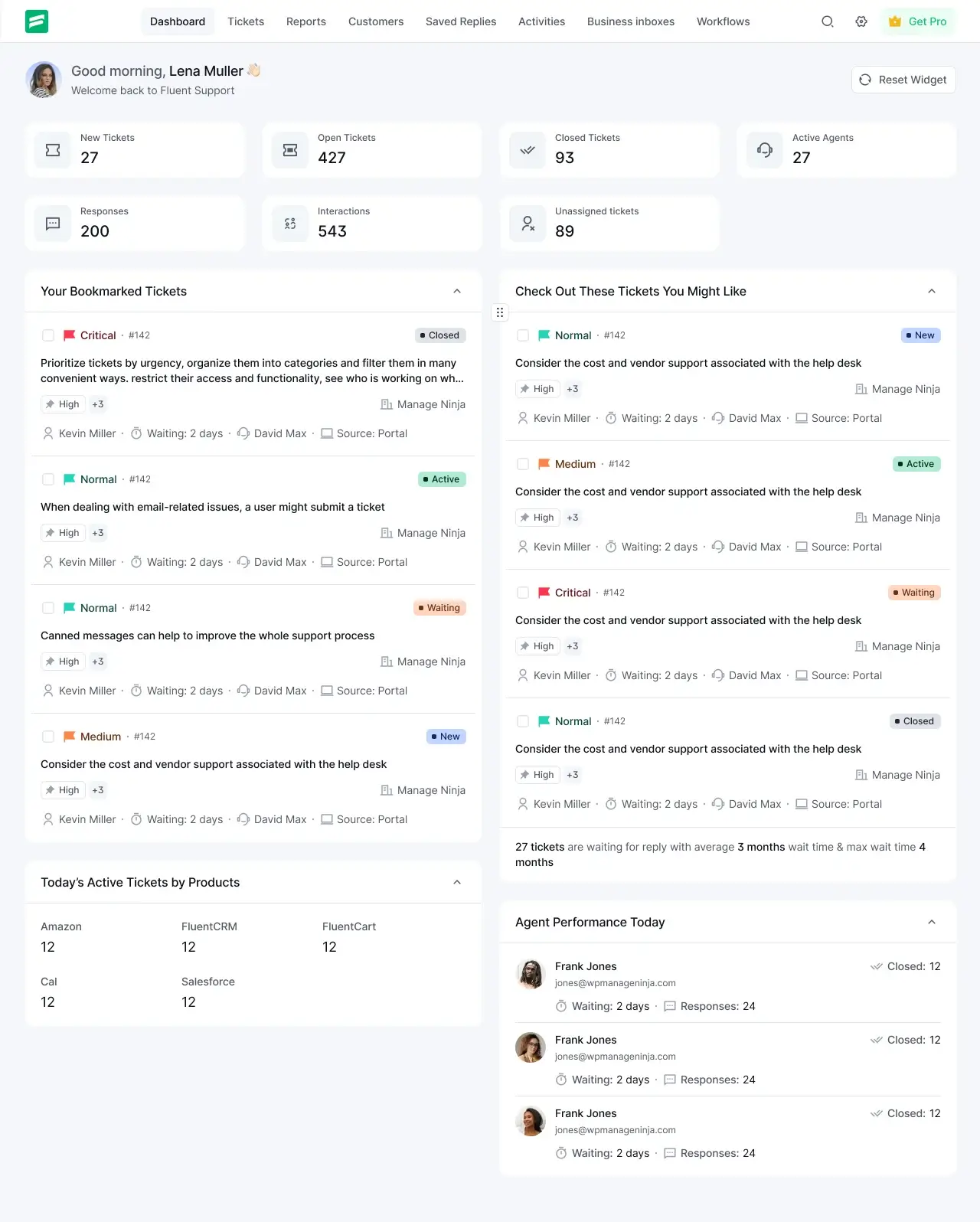
Task: Click the New Tickets stat icon
Action: pos(52,150)
